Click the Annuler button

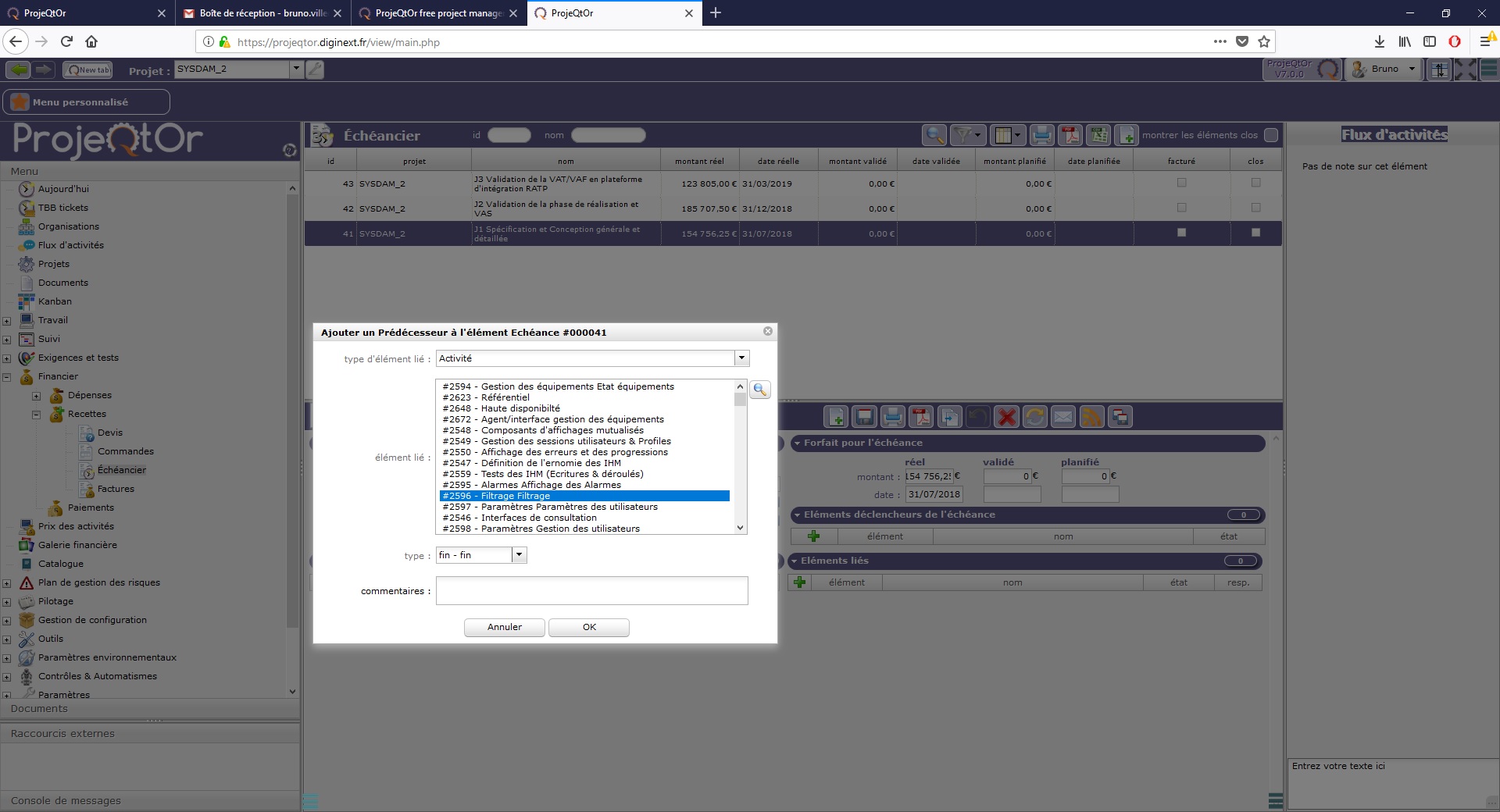coord(504,627)
